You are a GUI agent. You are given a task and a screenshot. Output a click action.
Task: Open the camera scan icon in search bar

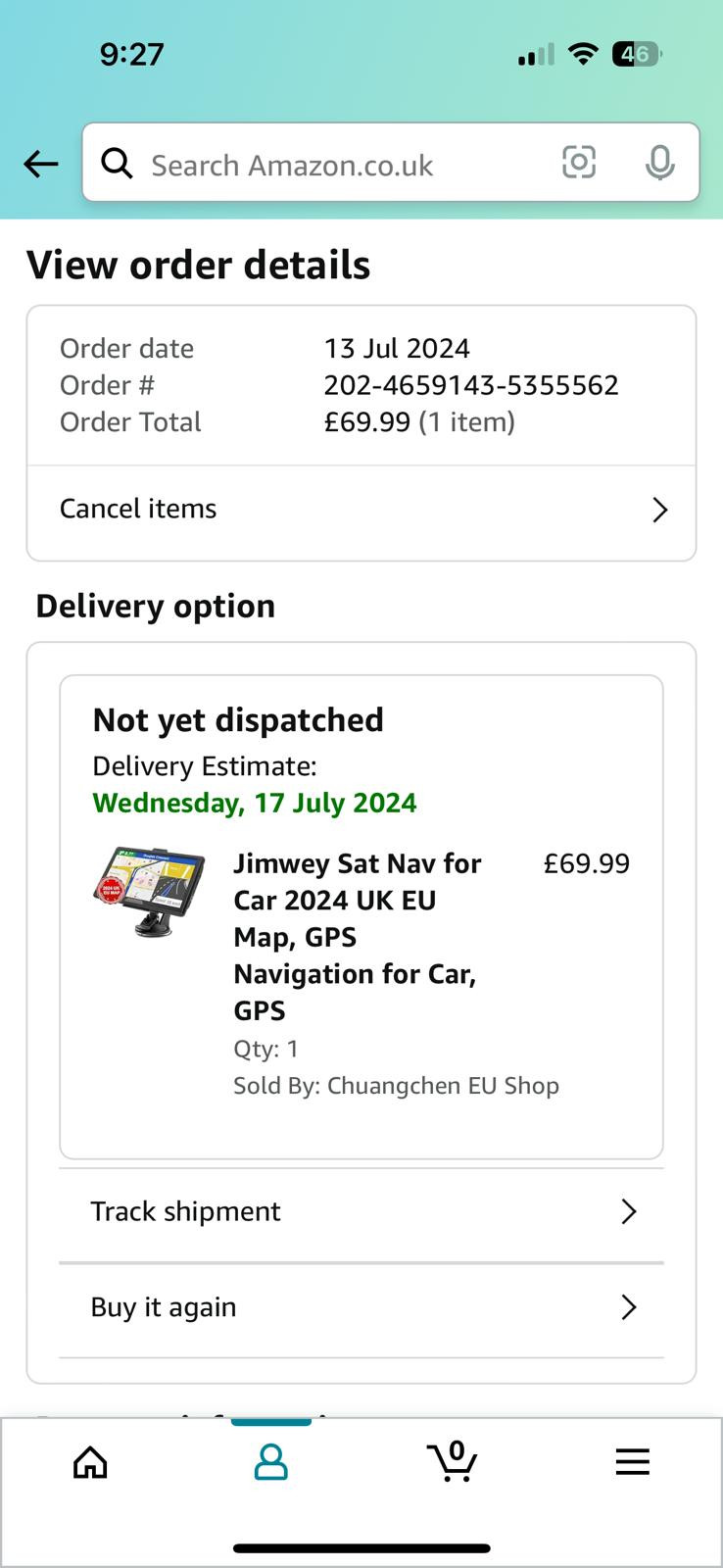click(x=579, y=162)
